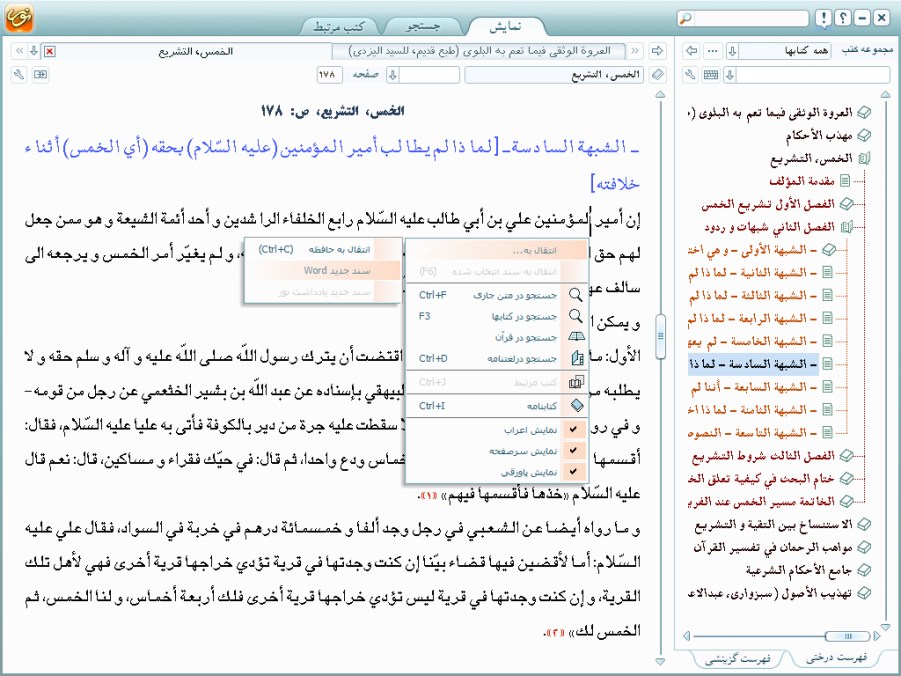This screenshot has width=901, height=676.
Task: Select the فهرست گزینشی tab
Action: [738, 659]
